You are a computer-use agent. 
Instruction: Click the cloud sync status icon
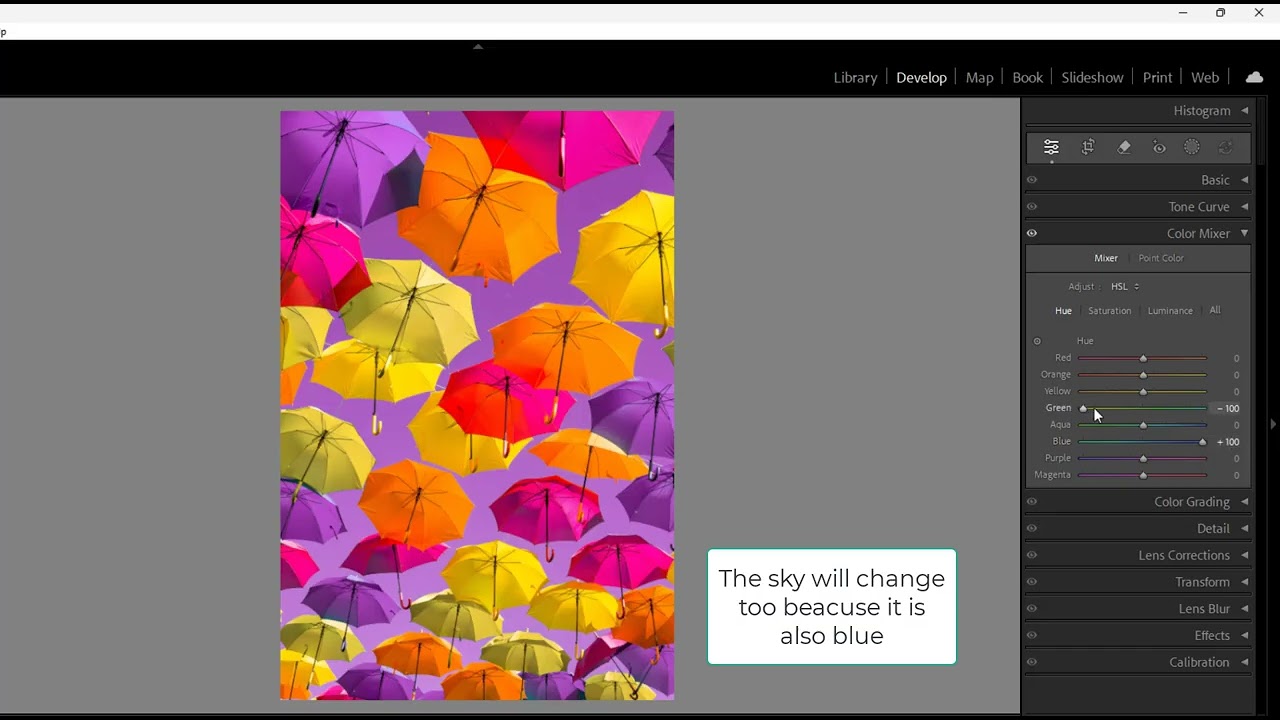coord(1254,77)
